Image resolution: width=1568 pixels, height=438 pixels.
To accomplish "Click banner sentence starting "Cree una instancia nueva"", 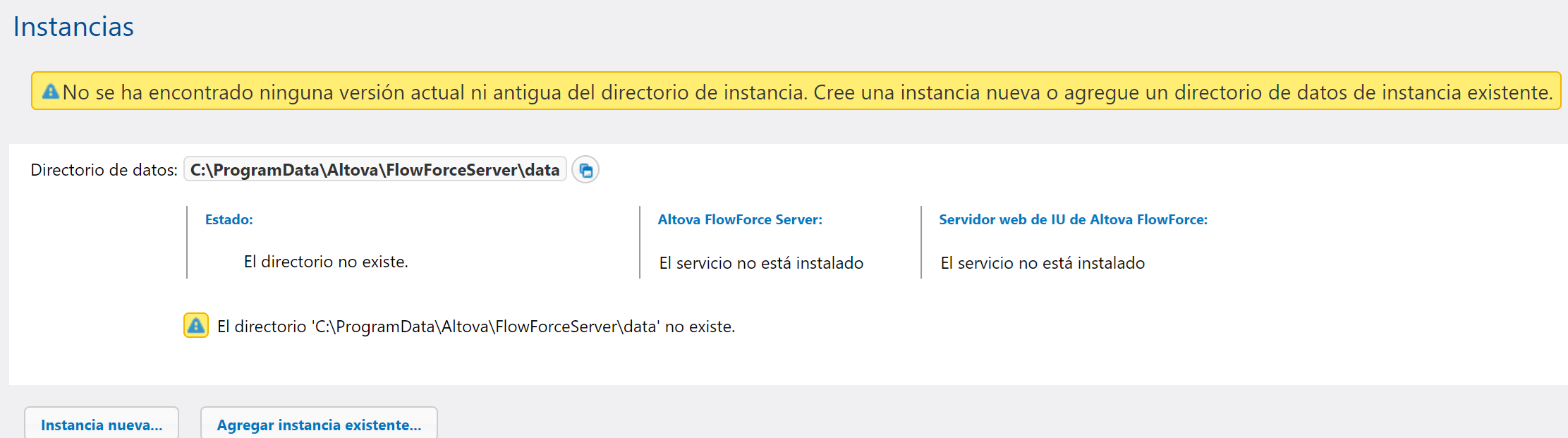I will pyautogui.click(x=1182, y=92).
